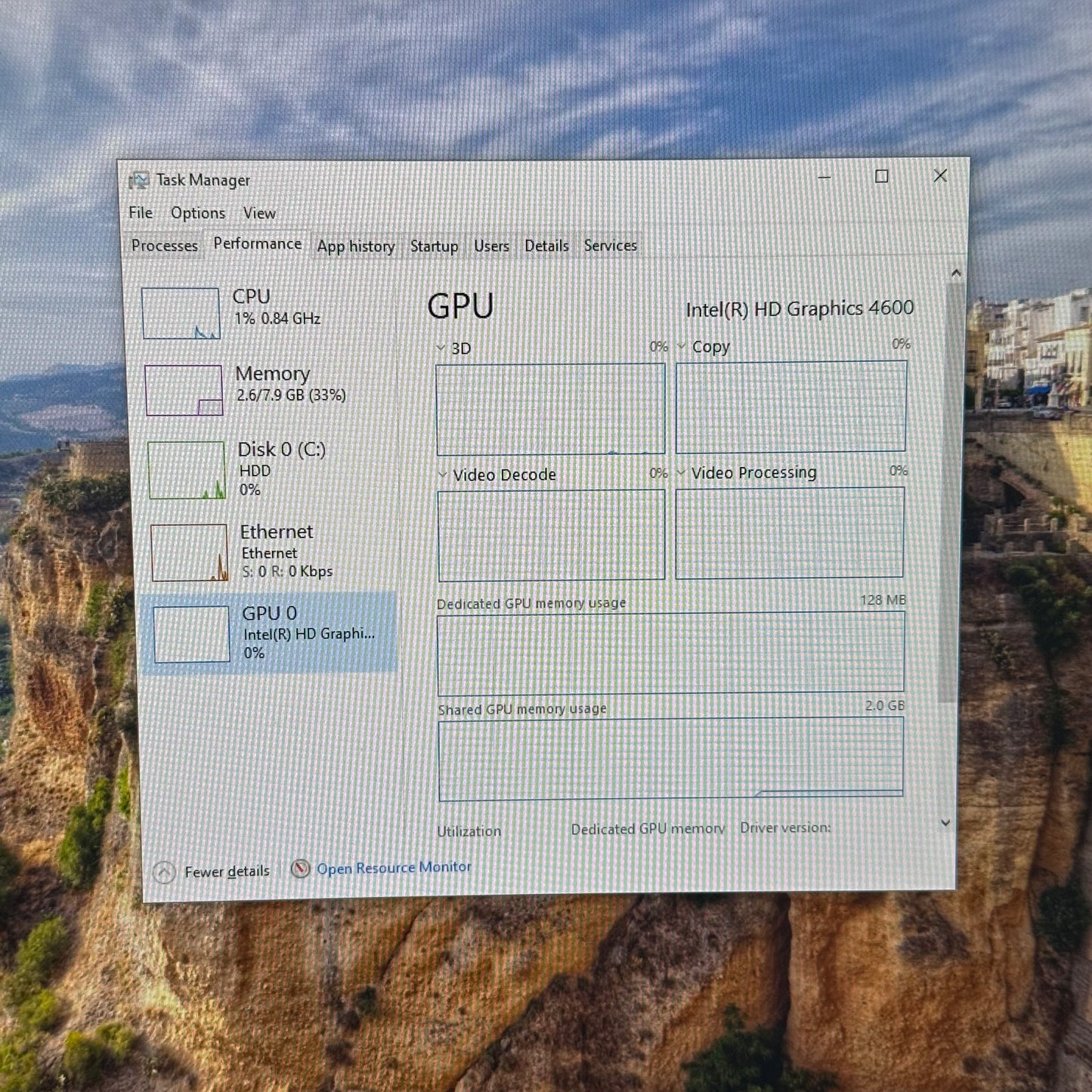Screen dimensions: 1092x1092
Task: Click the Memory '2.6/7.9 GB (33%)' text
Action: [292, 394]
